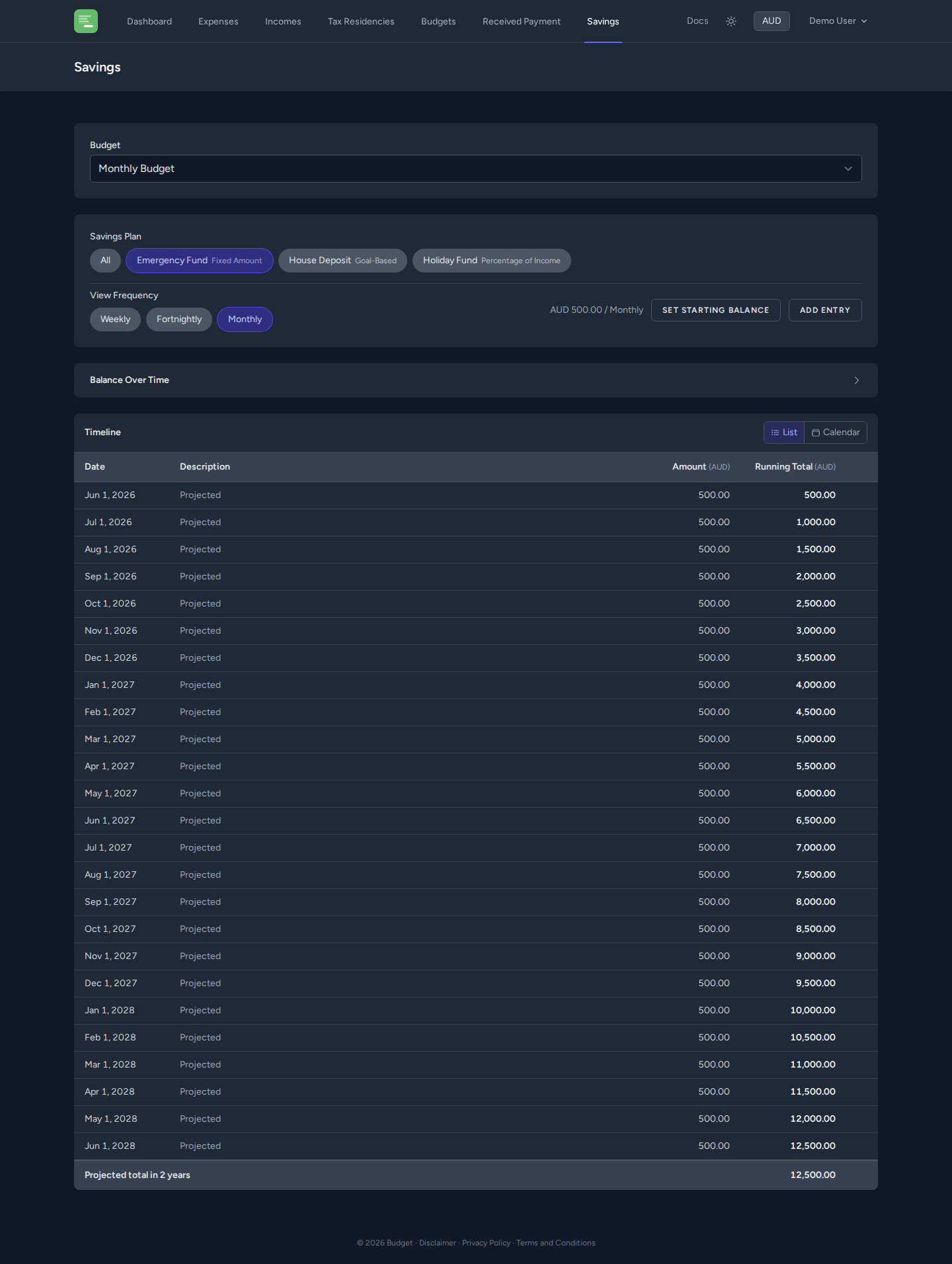Set view frequency to Fortnightly
952x1264 pixels.
pyautogui.click(x=179, y=319)
